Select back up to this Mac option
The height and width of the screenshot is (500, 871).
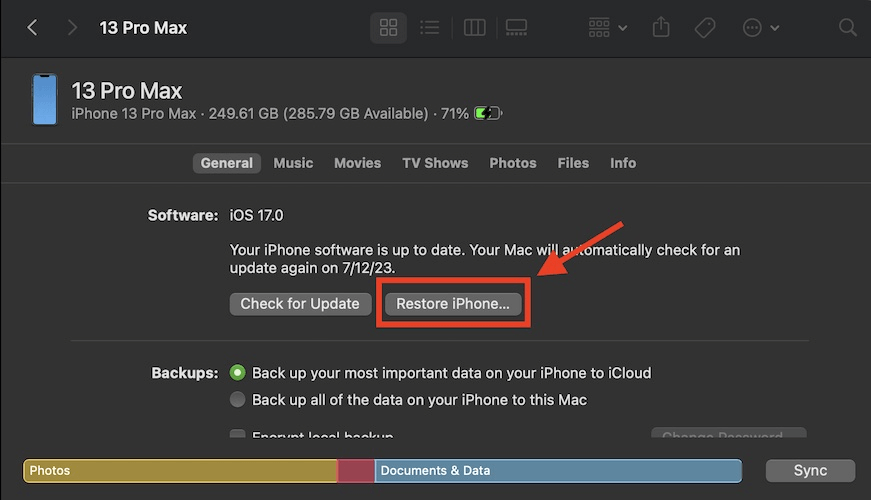(x=238, y=400)
